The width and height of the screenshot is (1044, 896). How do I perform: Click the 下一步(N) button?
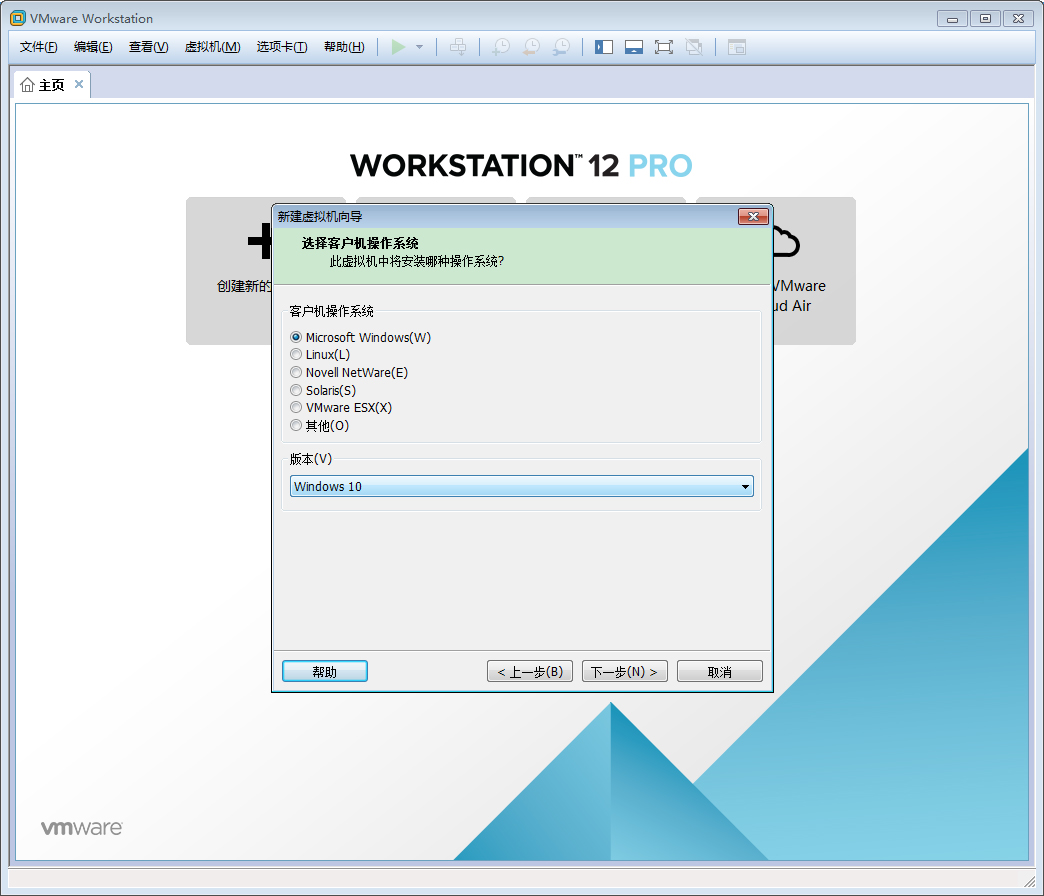(x=624, y=671)
